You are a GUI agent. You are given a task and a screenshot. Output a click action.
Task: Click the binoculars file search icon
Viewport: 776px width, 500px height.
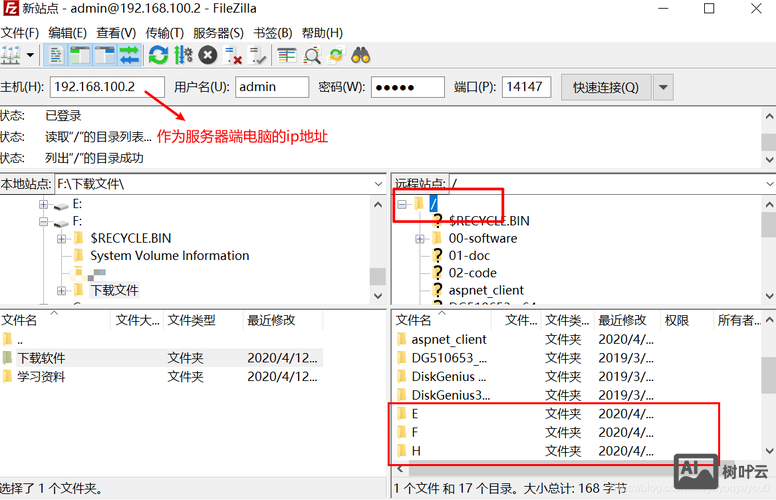click(x=361, y=55)
